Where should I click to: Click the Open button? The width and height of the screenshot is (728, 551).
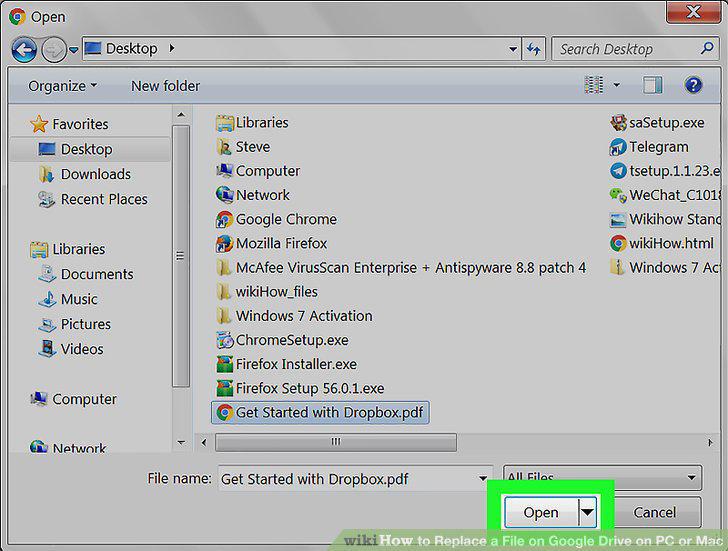point(541,512)
